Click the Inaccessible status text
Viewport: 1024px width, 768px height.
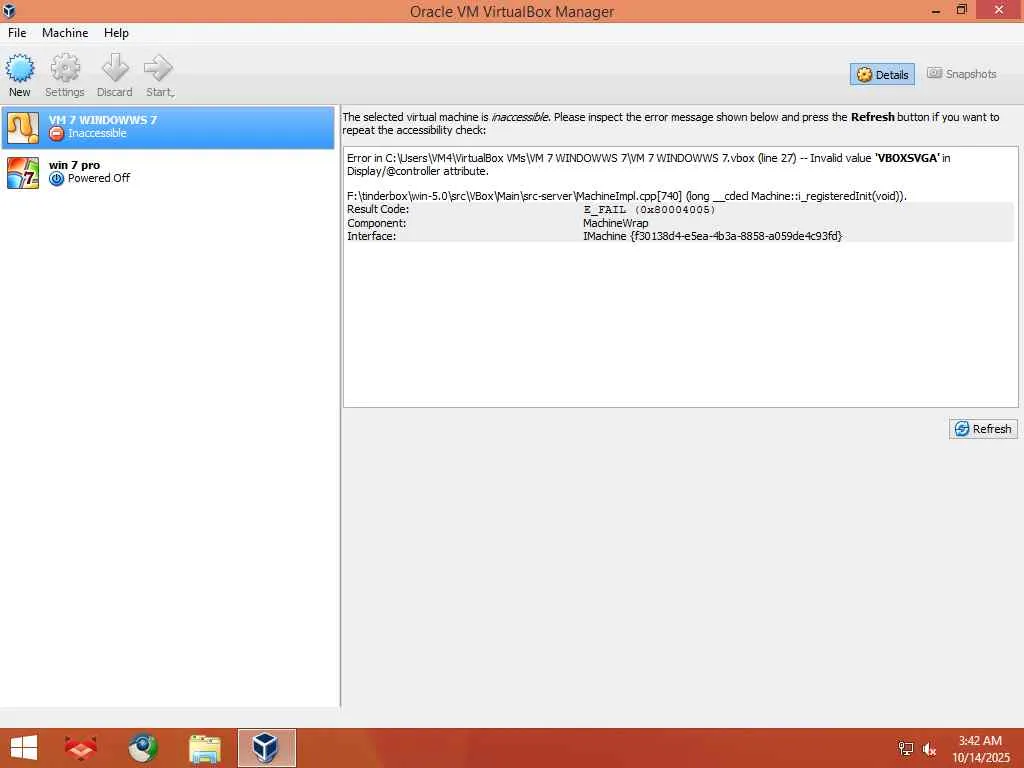tap(97, 133)
